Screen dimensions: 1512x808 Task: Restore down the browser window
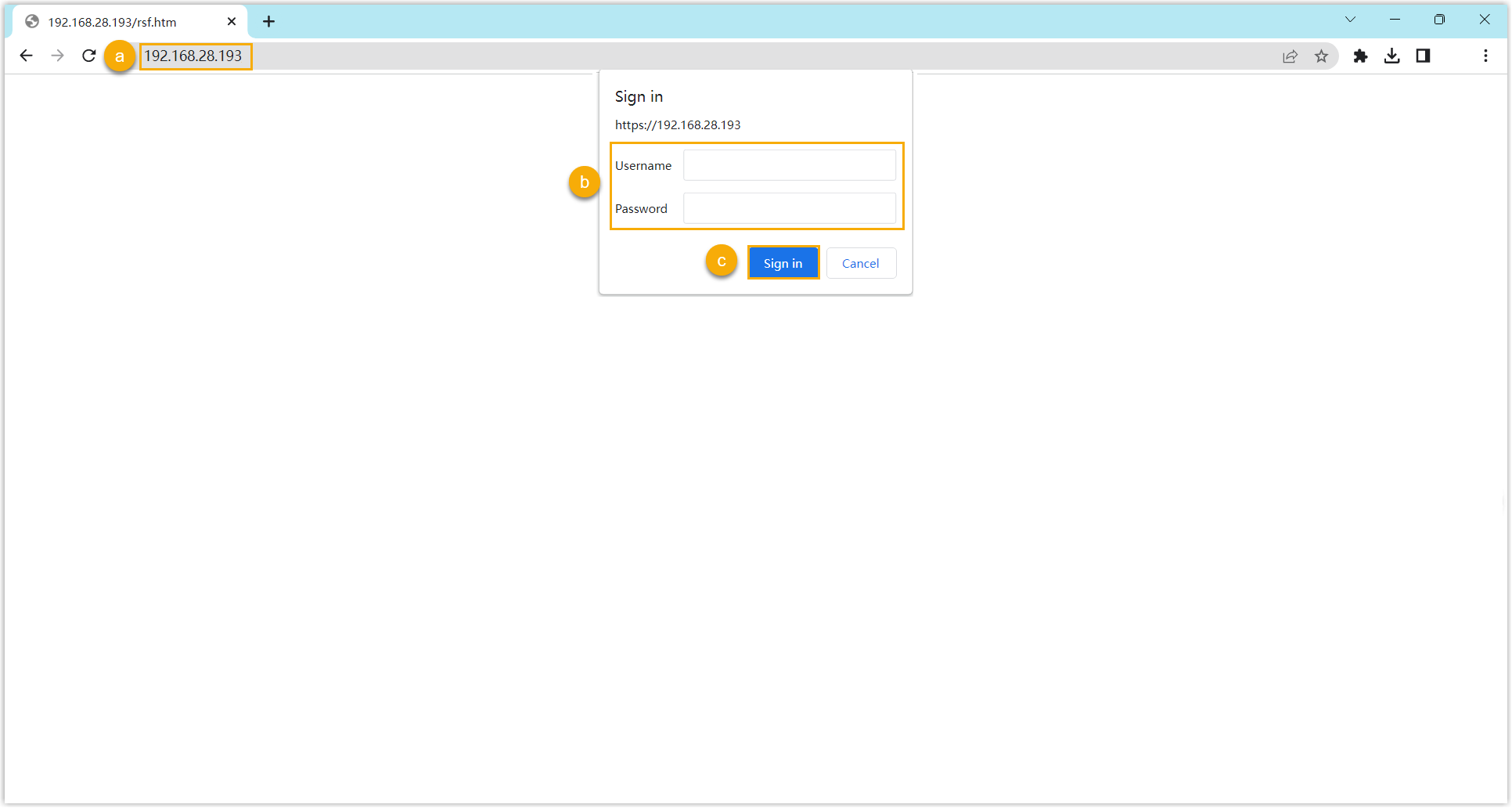click(x=1439, y=20)
